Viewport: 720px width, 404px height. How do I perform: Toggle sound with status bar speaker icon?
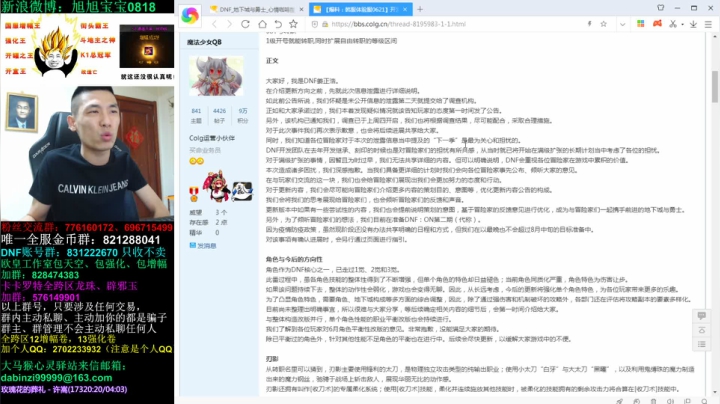tap(670, 401)
